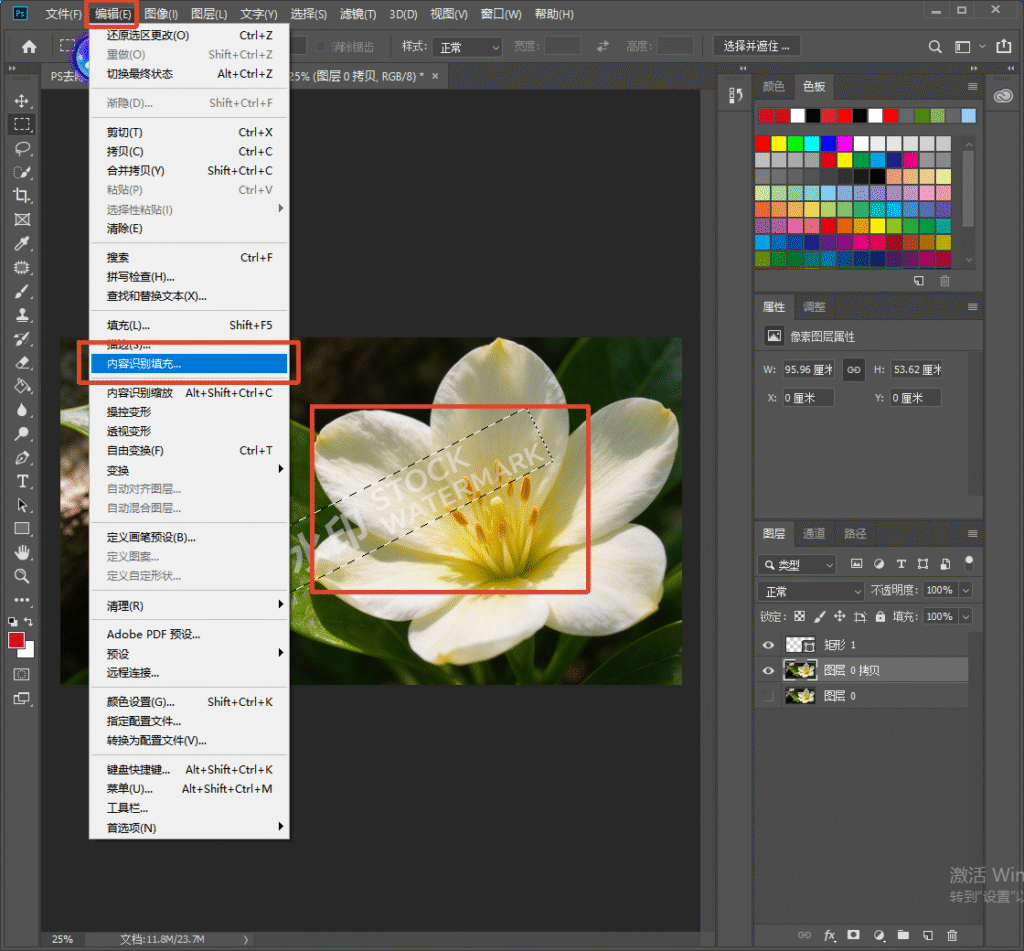The width and height of the screenshot is (1024, 951).
Task: Switch to the 颜色 panel tab
Action: point(773,86)
